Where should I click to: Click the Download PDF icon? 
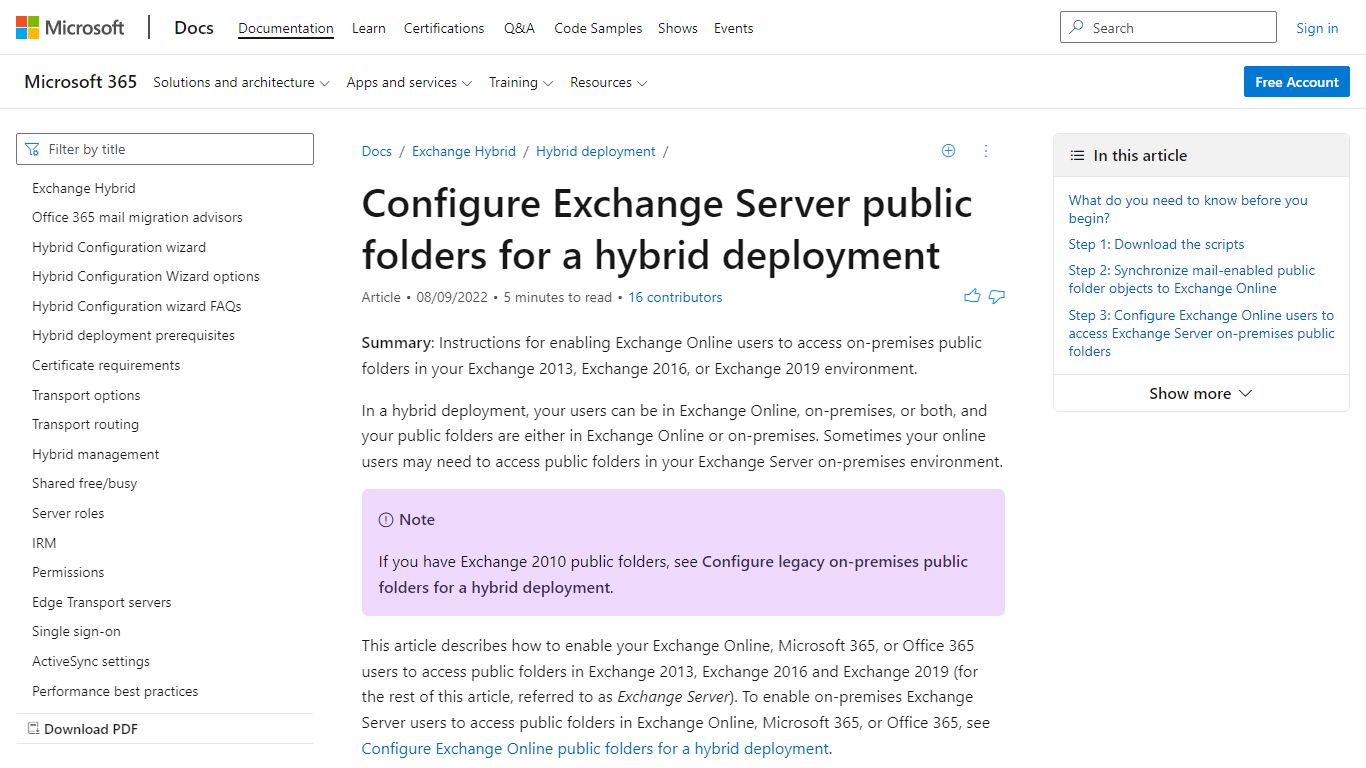tap(33, 729)
